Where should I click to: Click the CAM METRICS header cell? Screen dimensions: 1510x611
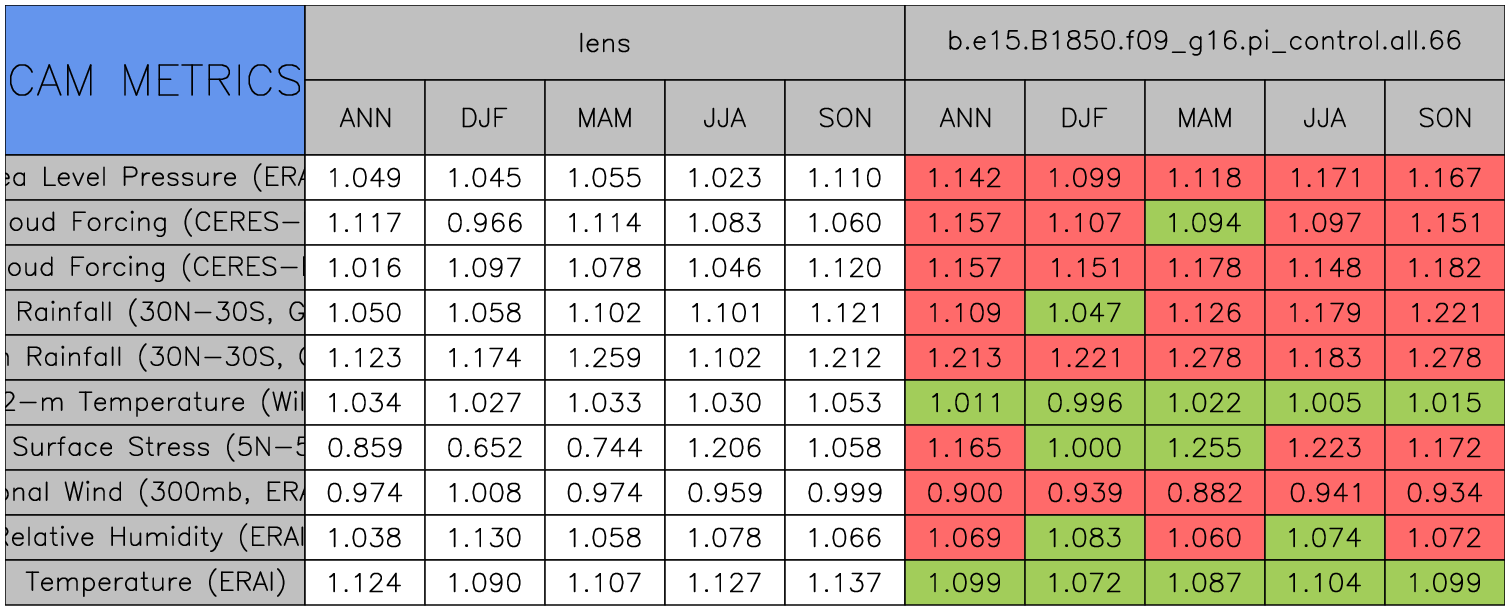pyautogui.click(x=154, y=80)
